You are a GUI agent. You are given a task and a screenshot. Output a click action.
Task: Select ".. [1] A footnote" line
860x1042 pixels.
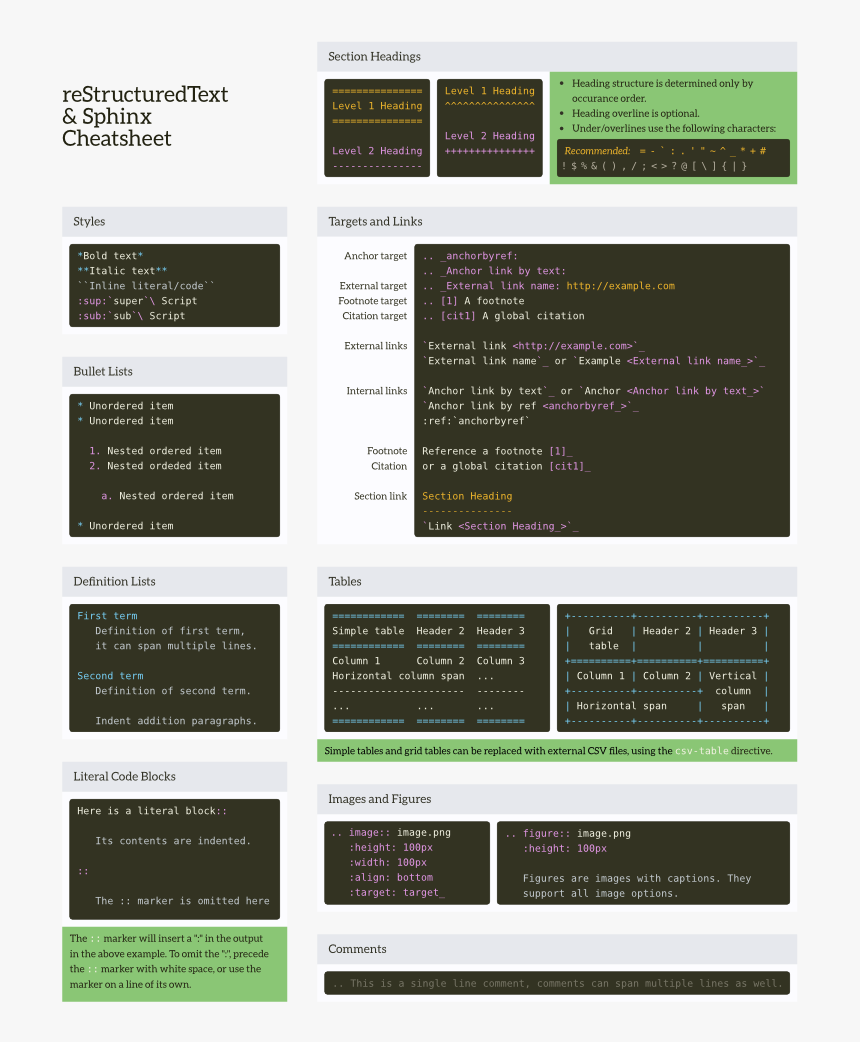(x=473, y=301)
